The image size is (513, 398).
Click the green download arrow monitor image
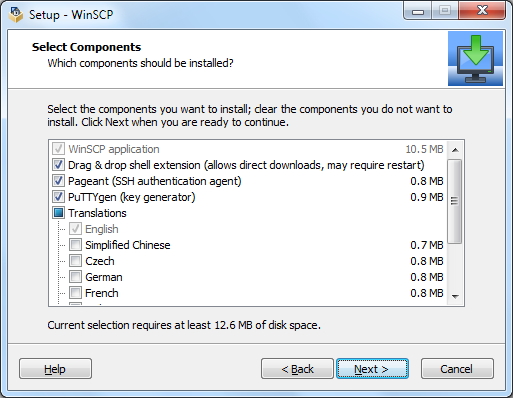click(475, 59)
